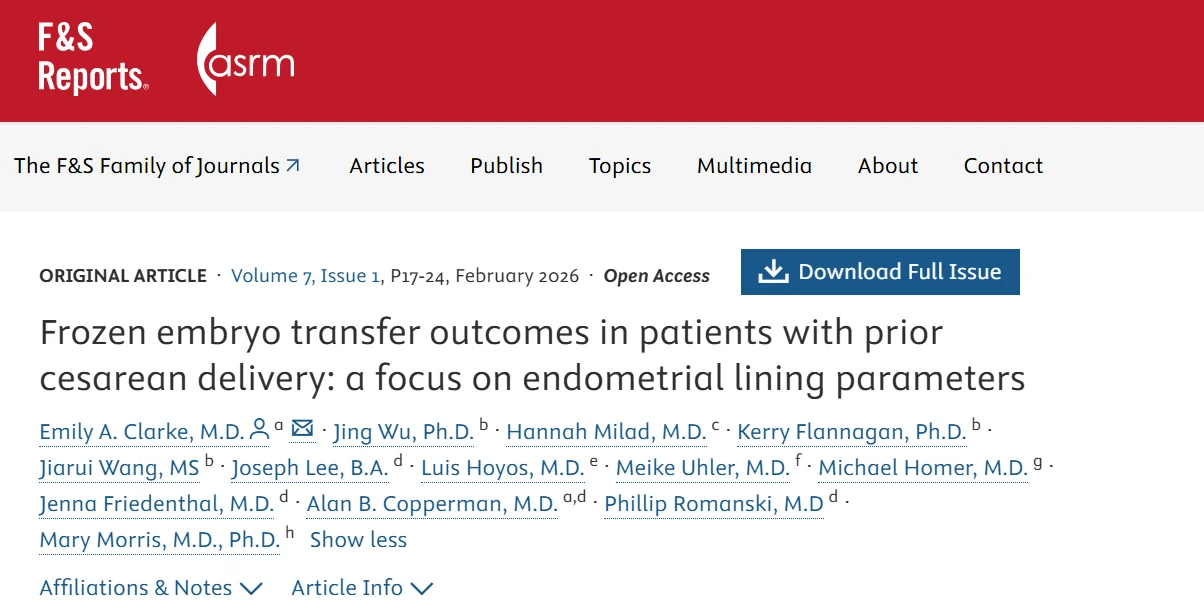Open the Volume 7, Issue 1 link
Screen dimensions: 1204x616
pos(305,276)
